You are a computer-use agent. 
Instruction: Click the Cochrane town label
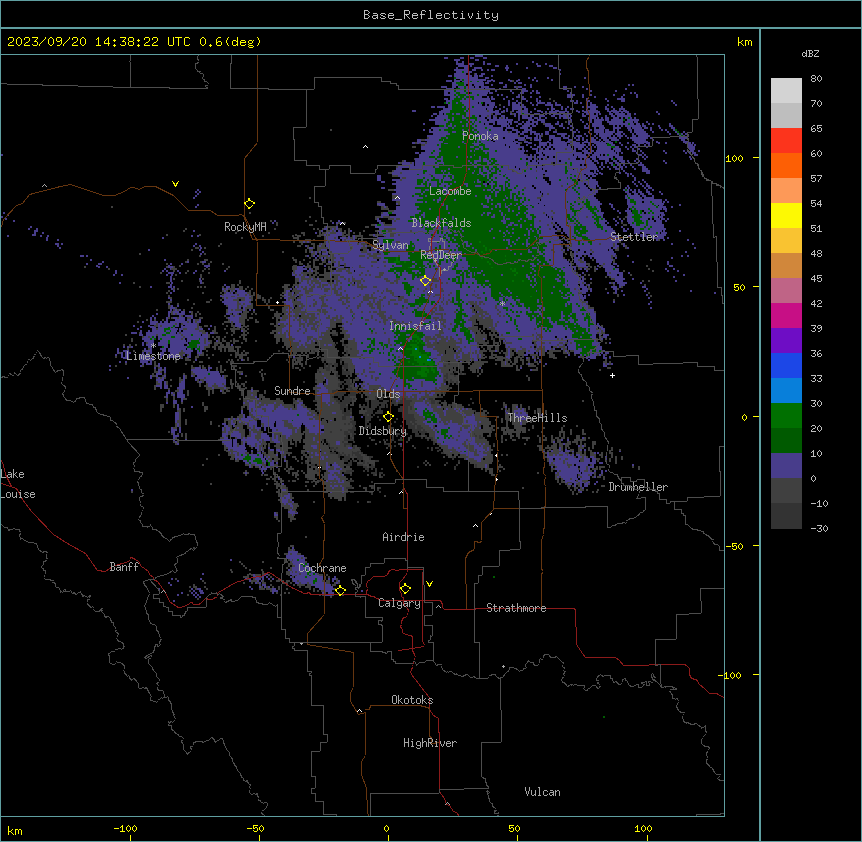(322, 568)
